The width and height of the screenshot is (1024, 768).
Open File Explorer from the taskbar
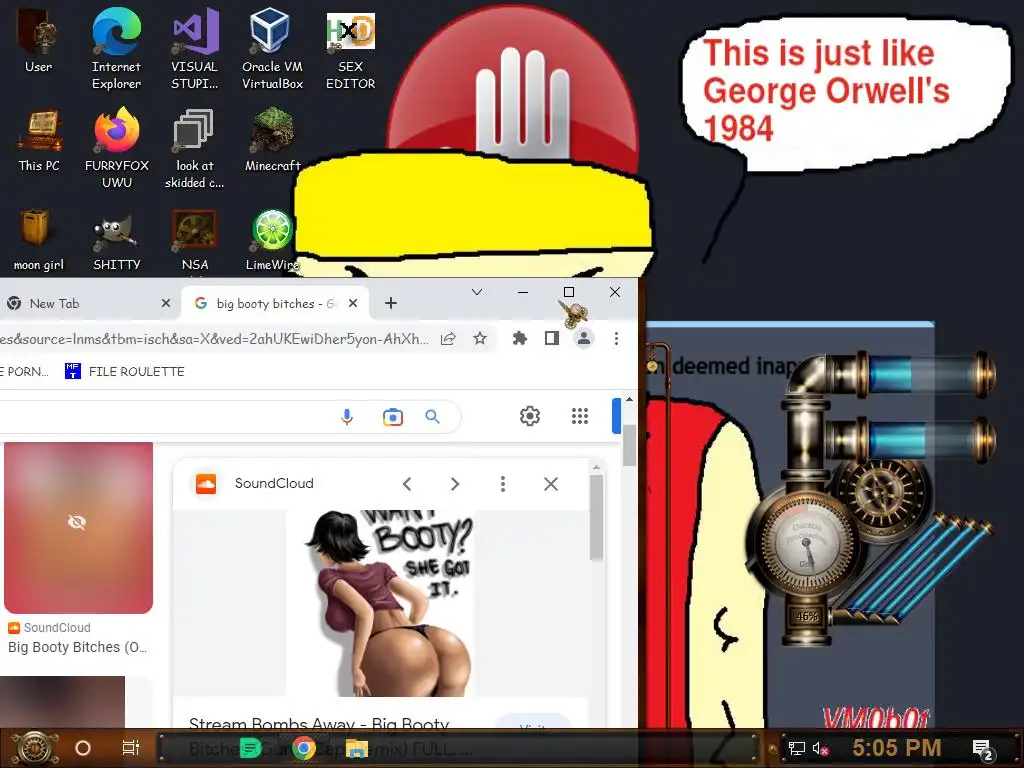357,748
